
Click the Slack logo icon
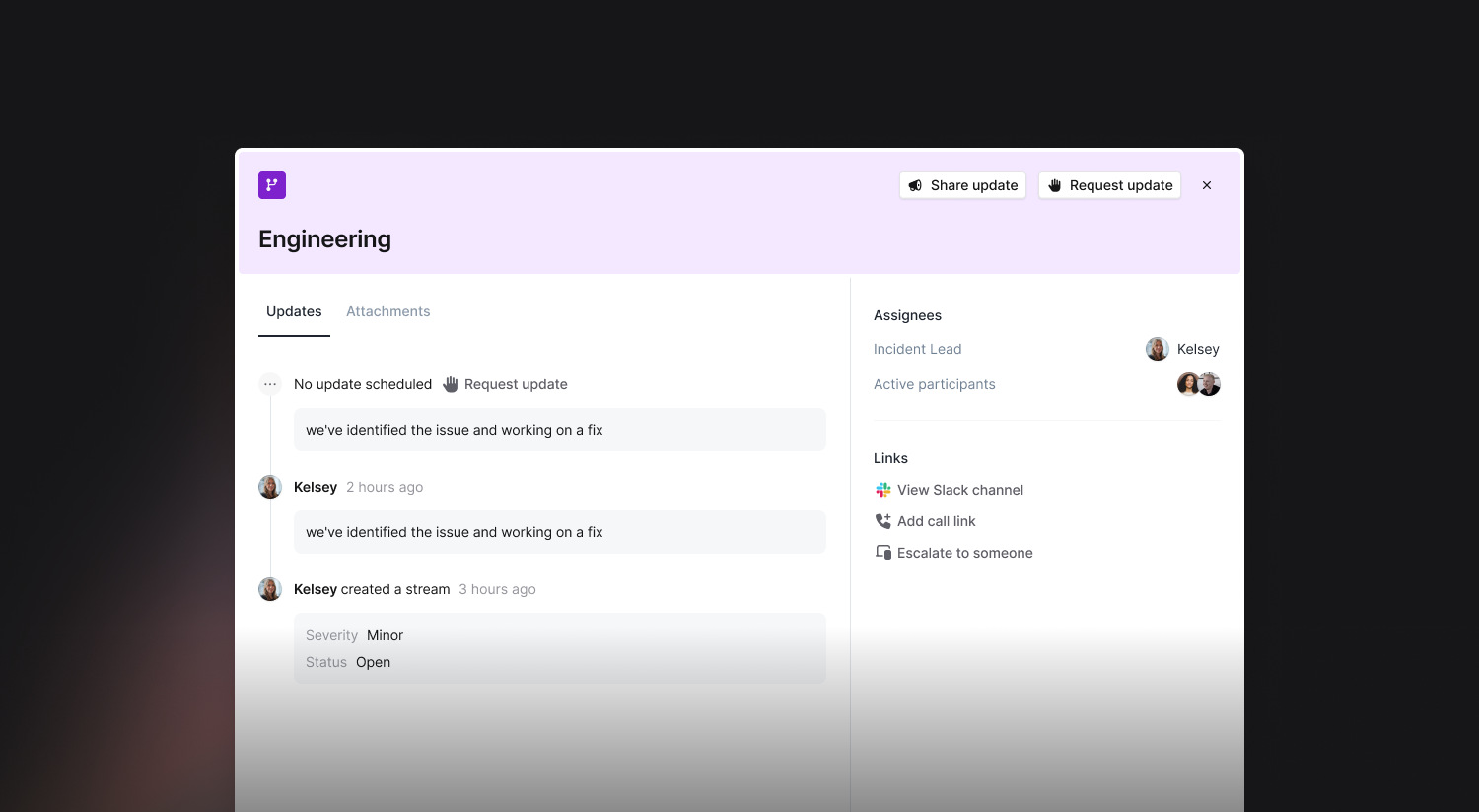[x=883, y=490]
